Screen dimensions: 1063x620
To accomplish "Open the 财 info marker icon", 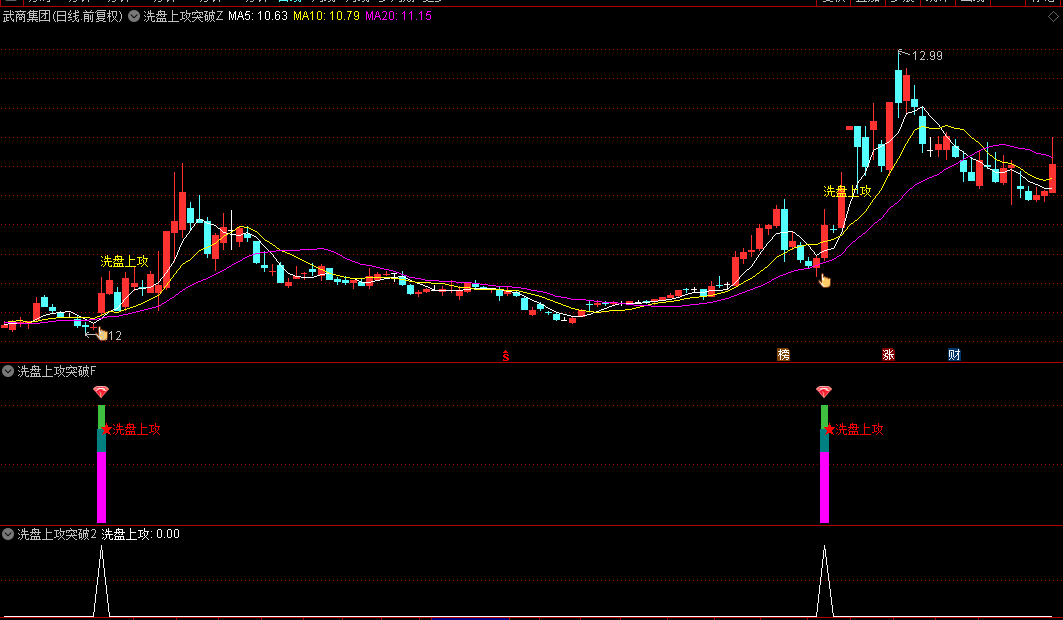I will point(954,354).
